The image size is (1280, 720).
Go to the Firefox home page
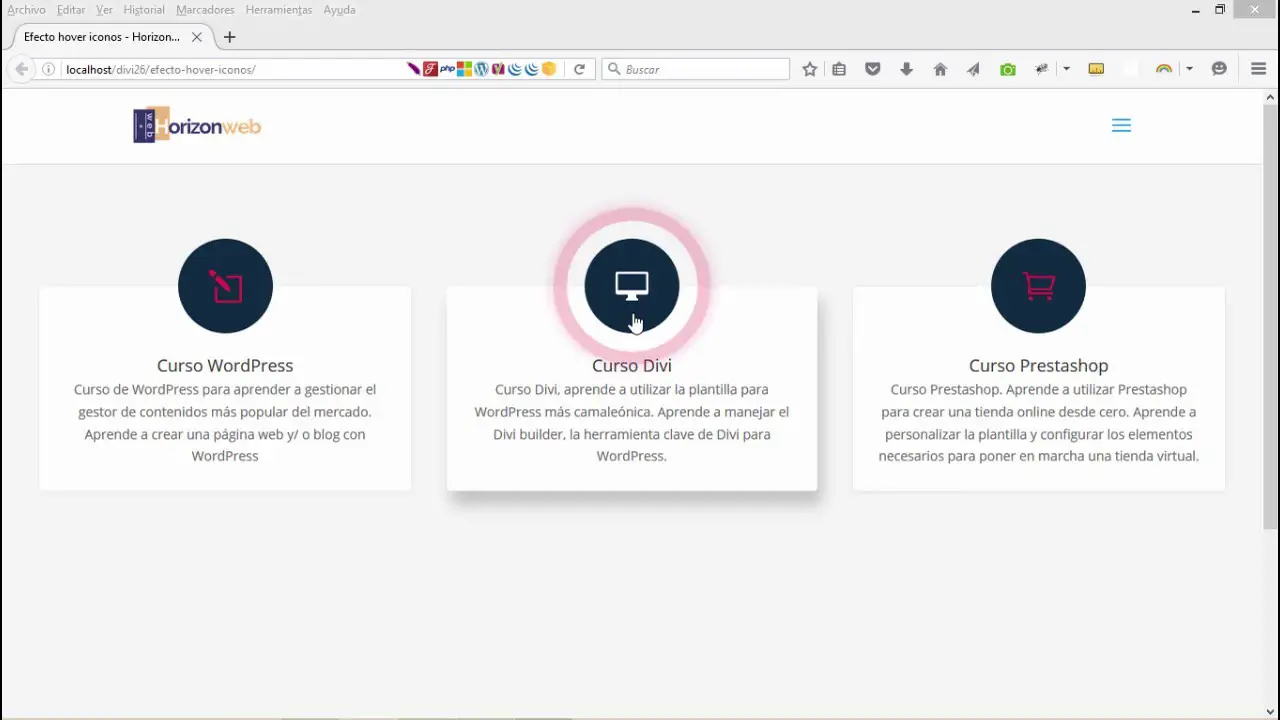click(x=940, y=69)
